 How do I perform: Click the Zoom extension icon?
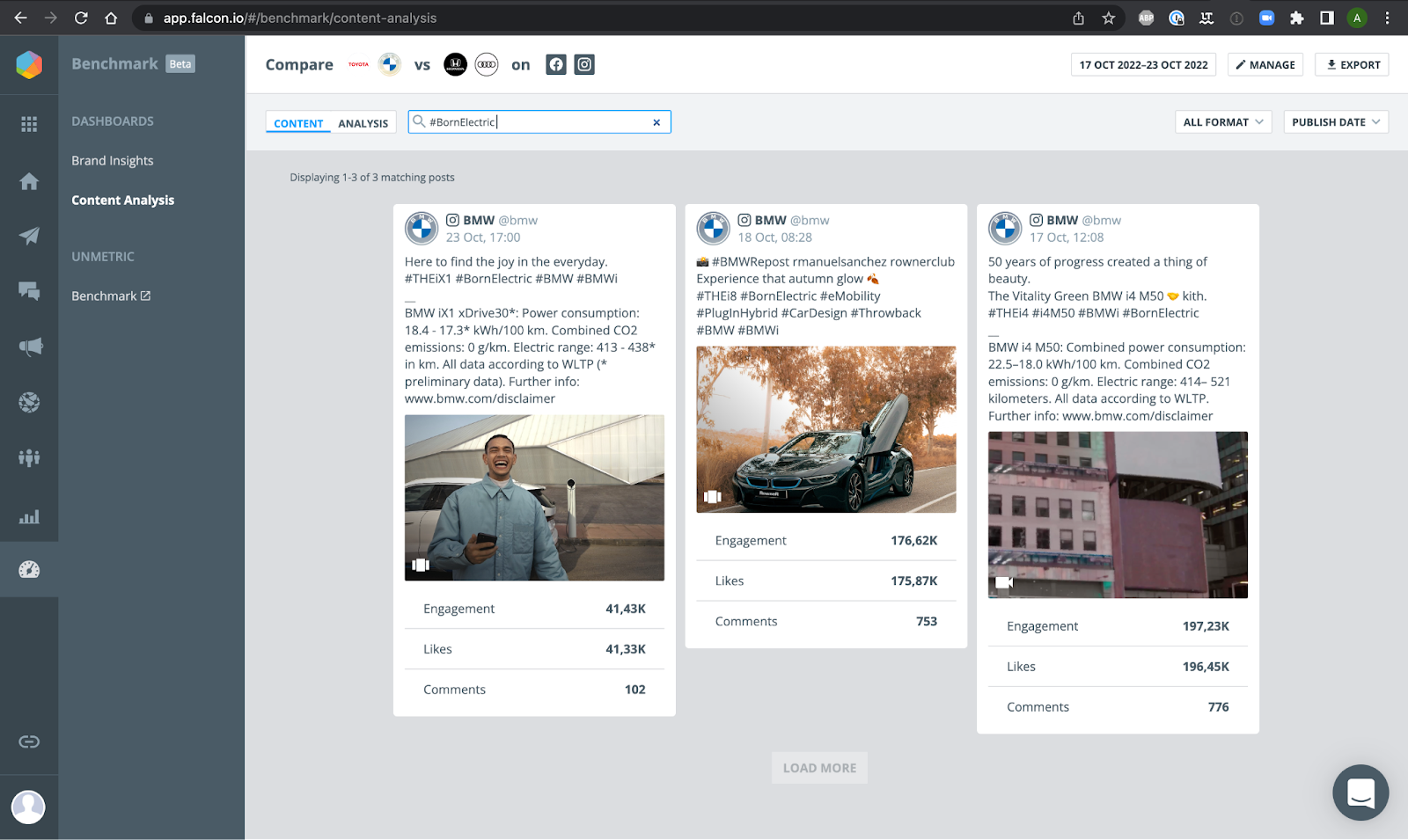tap(1266, 18)
